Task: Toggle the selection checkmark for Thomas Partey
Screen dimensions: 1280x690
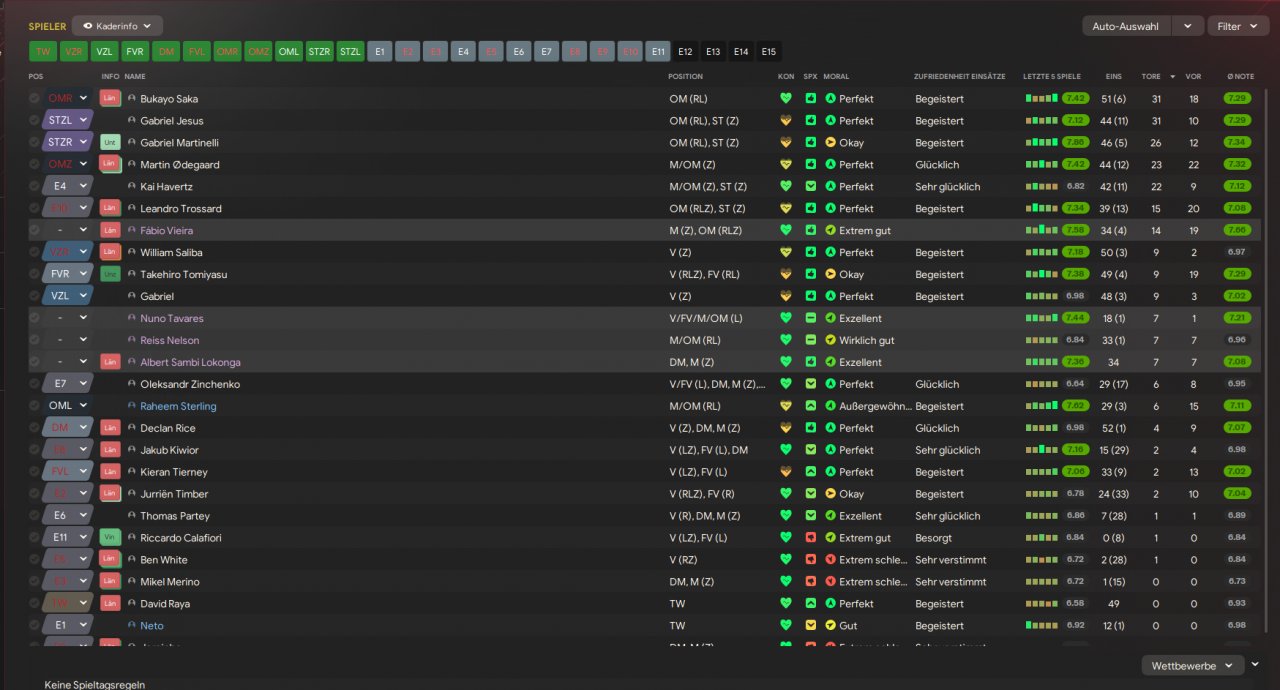Action: pos(35,516)
